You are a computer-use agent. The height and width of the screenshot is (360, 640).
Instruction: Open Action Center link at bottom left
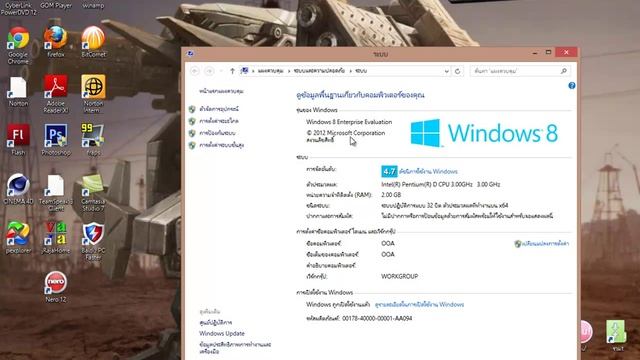click(216, 322)
